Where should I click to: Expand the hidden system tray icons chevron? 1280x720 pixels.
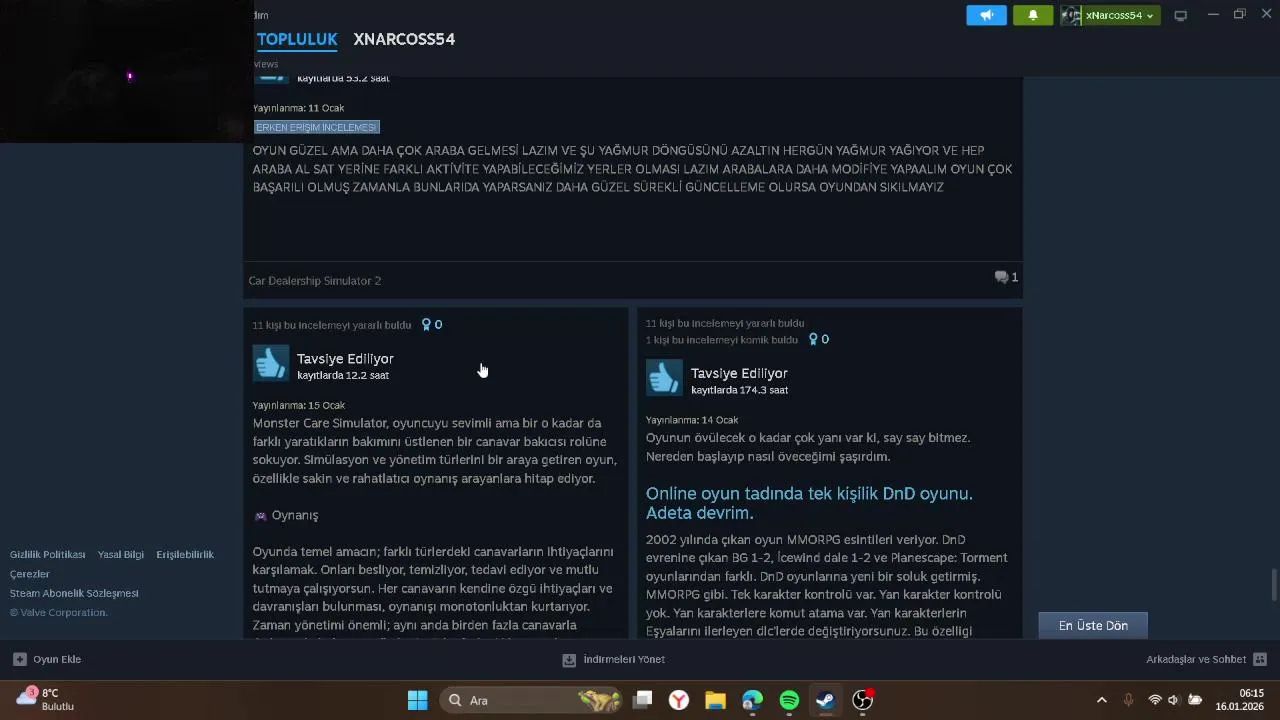1102,700
